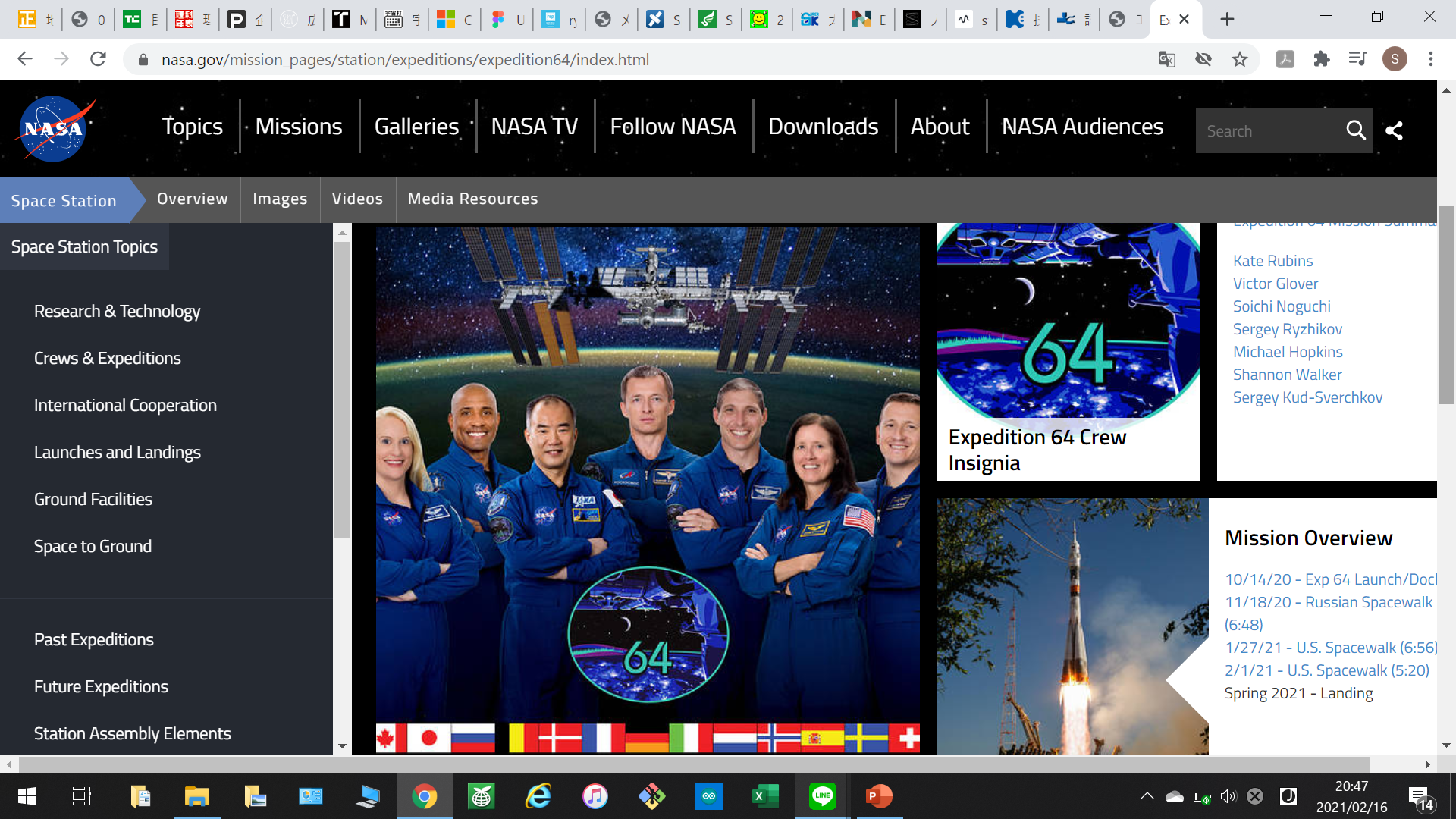Click the search magnifier icon
Viewport: 1456px width, 819px height.
1356,130
